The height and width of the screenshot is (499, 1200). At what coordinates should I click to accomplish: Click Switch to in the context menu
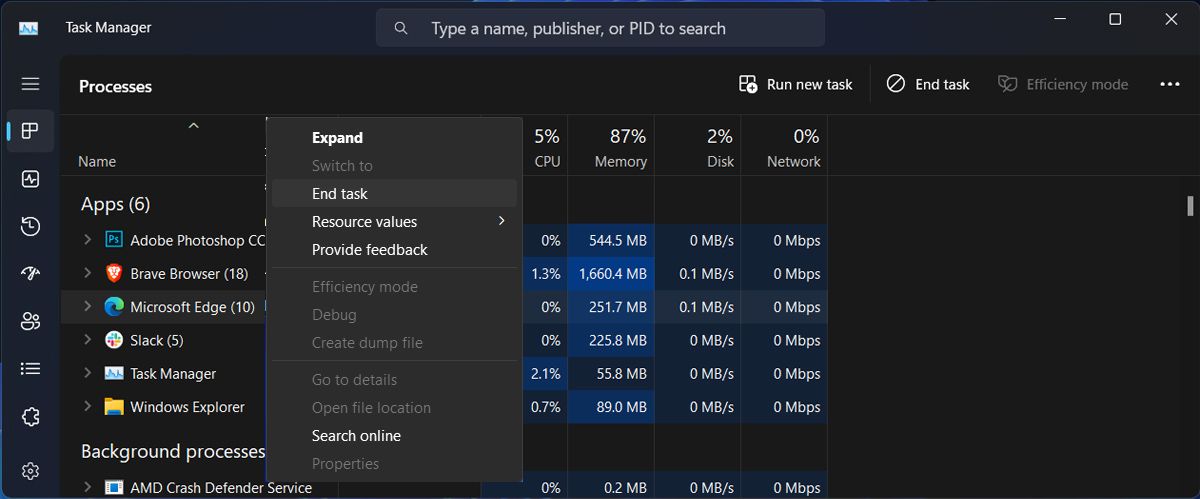point(394,166)
